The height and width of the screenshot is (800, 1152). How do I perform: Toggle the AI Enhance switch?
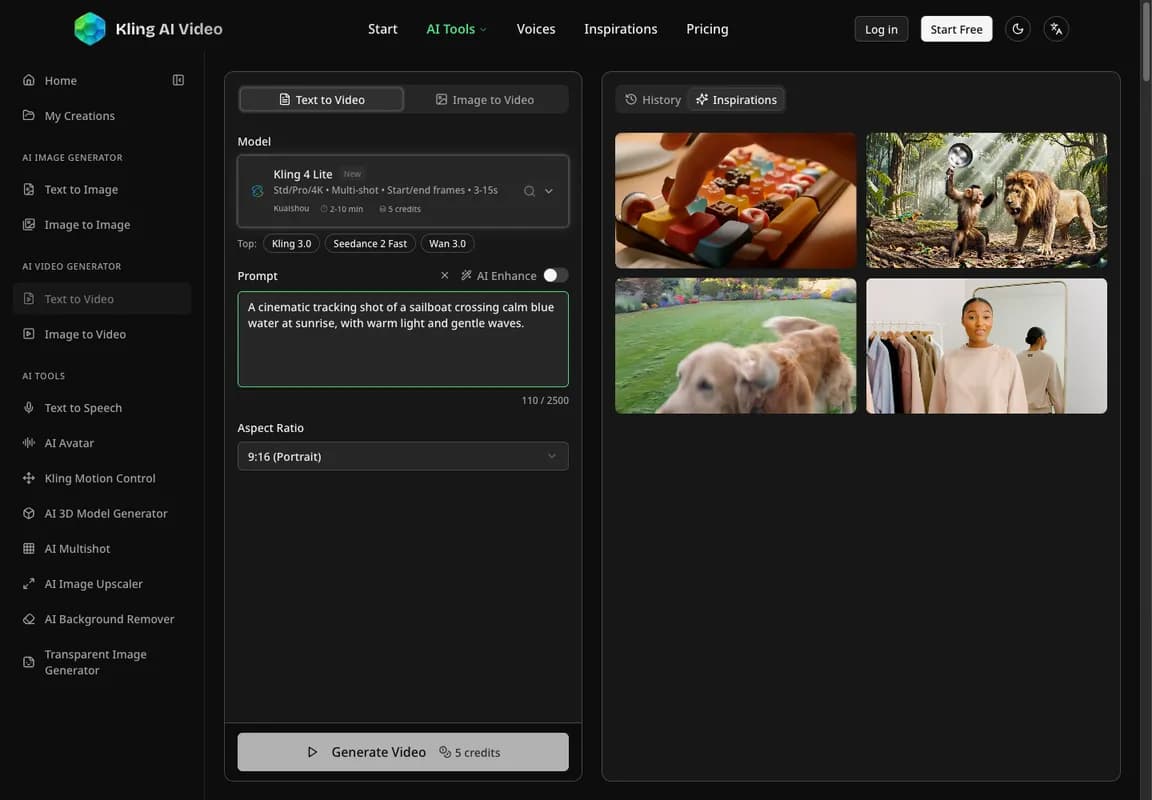pos(555,275)
